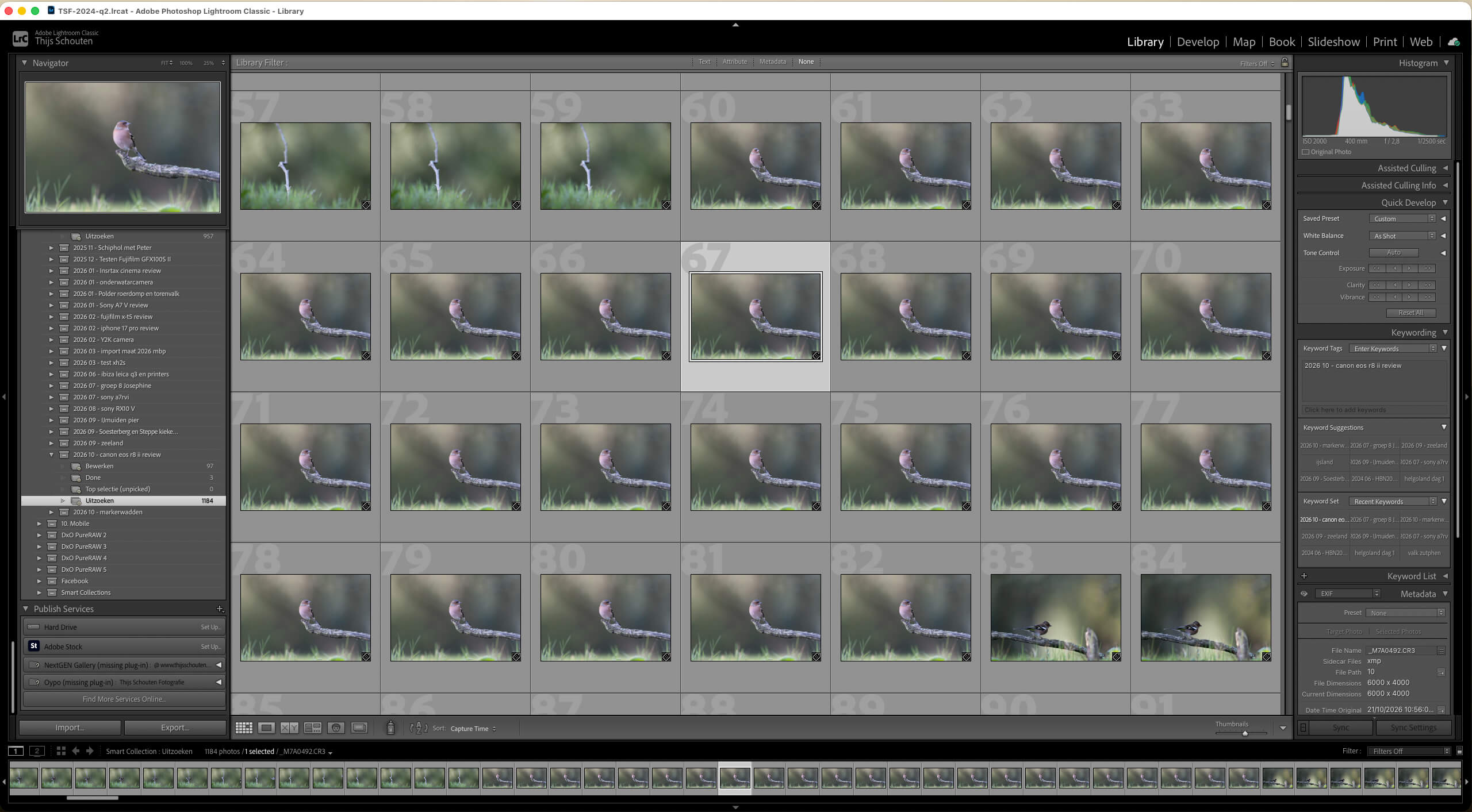Open Sort Capture Time dropdown

tap(473, 729)
